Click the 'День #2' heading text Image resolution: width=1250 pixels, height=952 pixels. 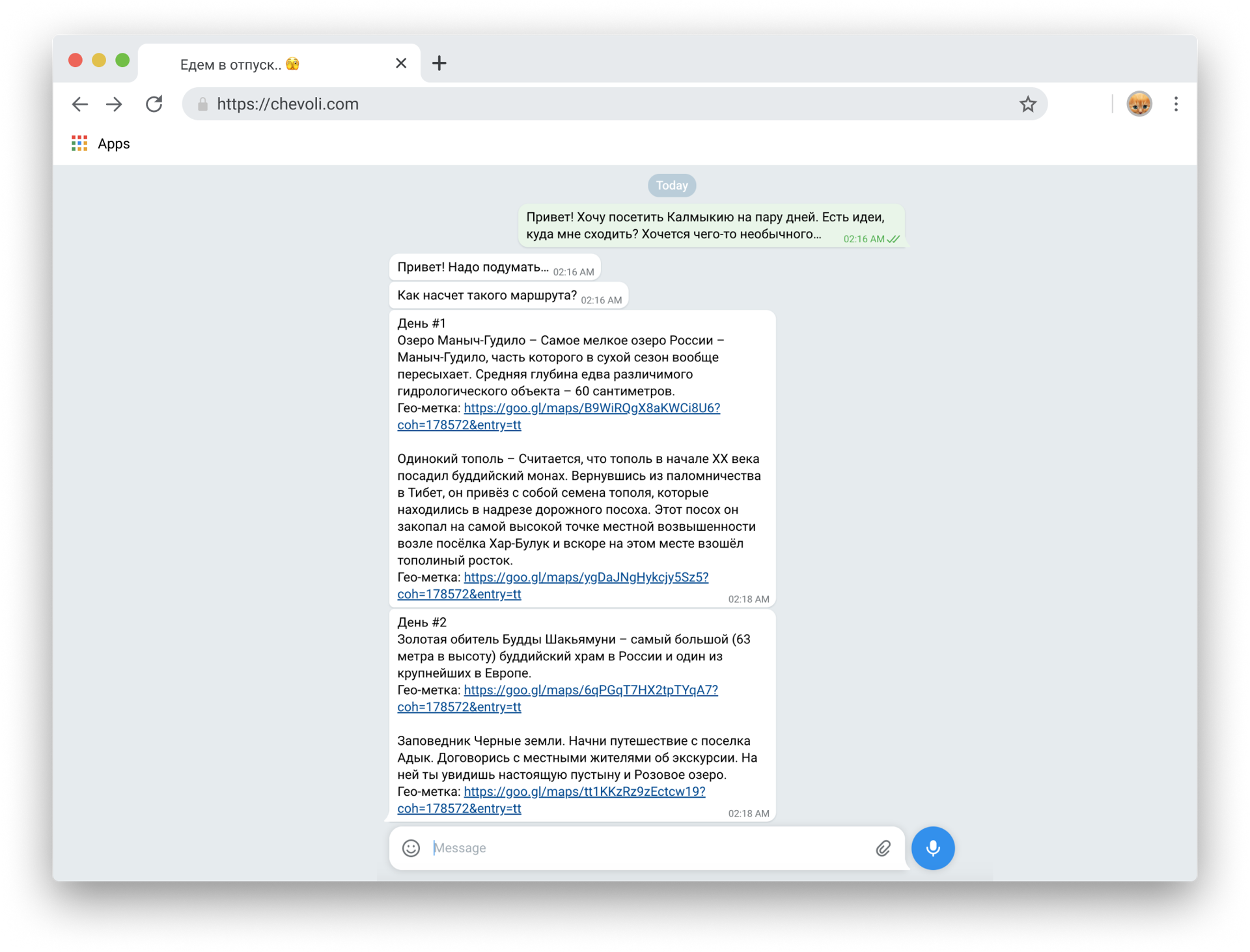pyautogui.click(x=421, y=622)
